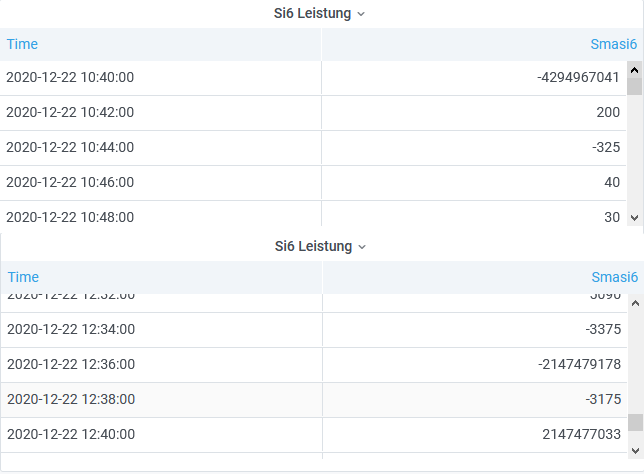The height and width of the screenshot is (474, 644).
Task: Click the cell showing 2147477033
Action: point(580,435)
